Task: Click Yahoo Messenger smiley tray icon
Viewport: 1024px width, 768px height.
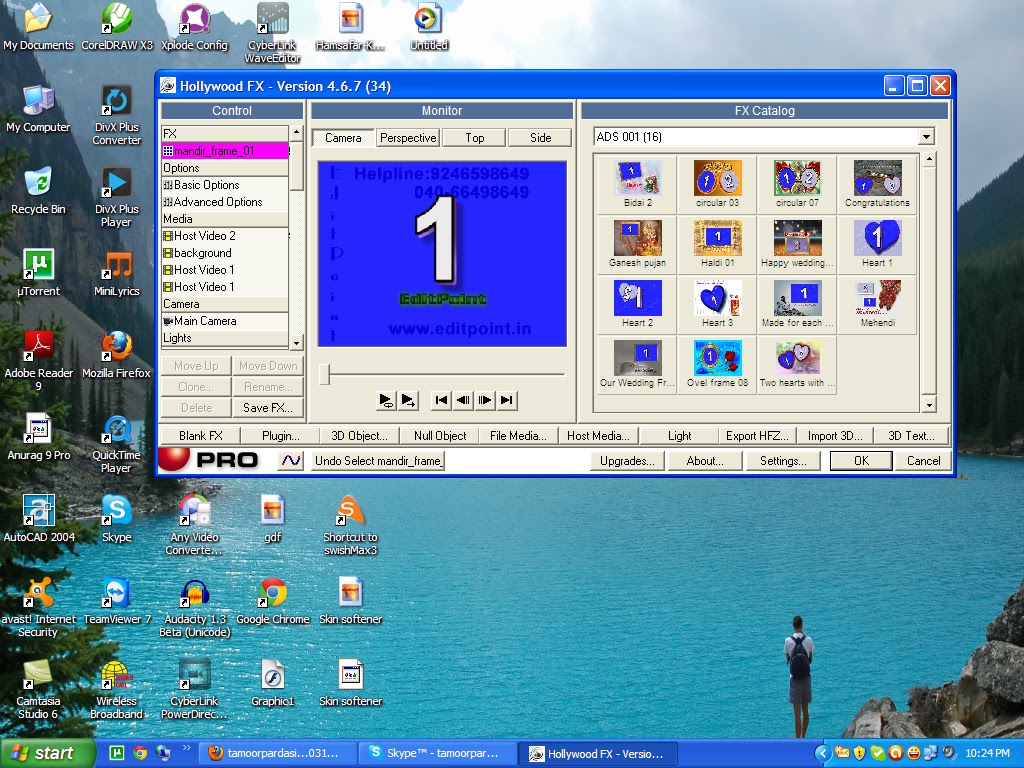Action: pyautogui.click(x=913, y=753)
